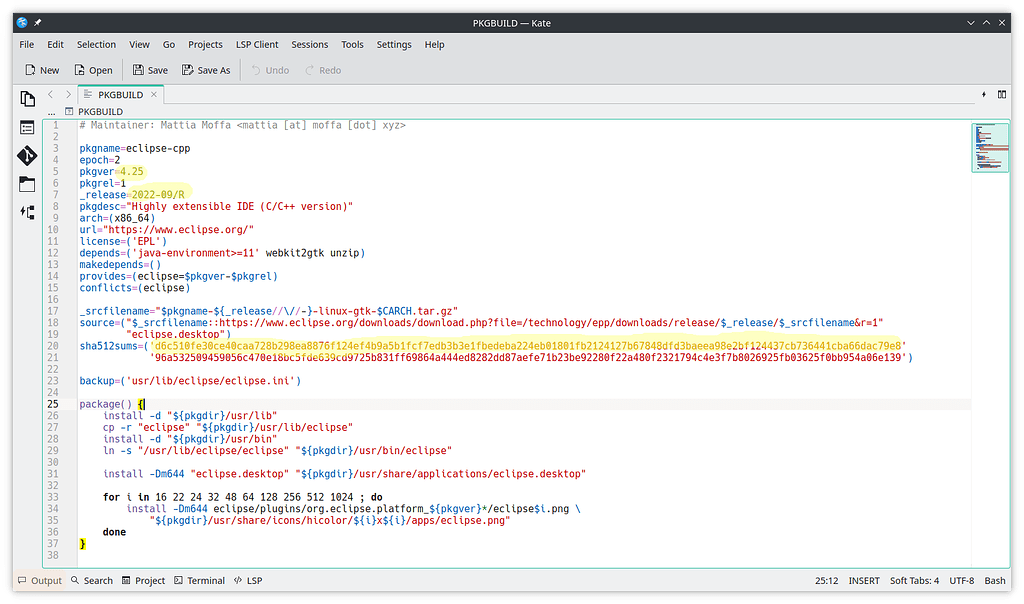Image resolution: width=1024 pixels, height=604 pixels.
Task: Activate the split view icon top right
Action: (x=1002, y=93)
